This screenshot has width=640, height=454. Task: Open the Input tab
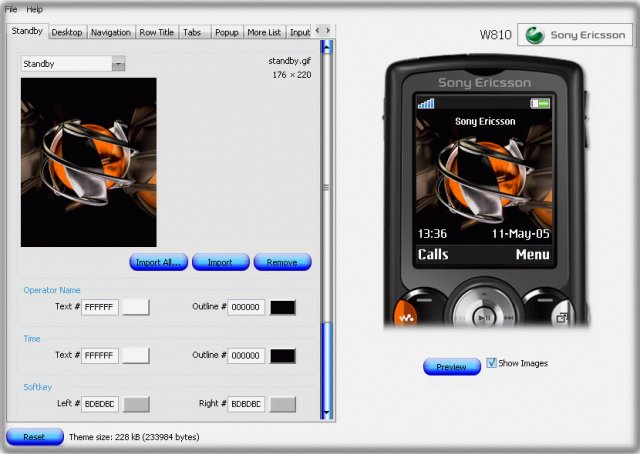pyautogui.click(x=300, y=32)
